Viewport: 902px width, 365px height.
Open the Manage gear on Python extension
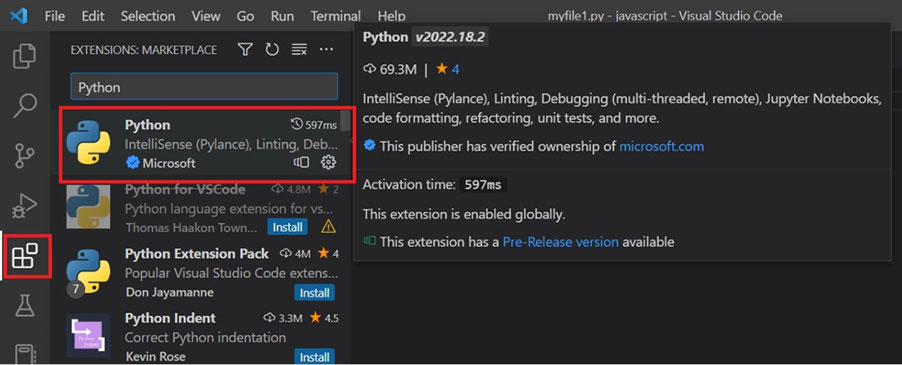(x=328, y=163)
